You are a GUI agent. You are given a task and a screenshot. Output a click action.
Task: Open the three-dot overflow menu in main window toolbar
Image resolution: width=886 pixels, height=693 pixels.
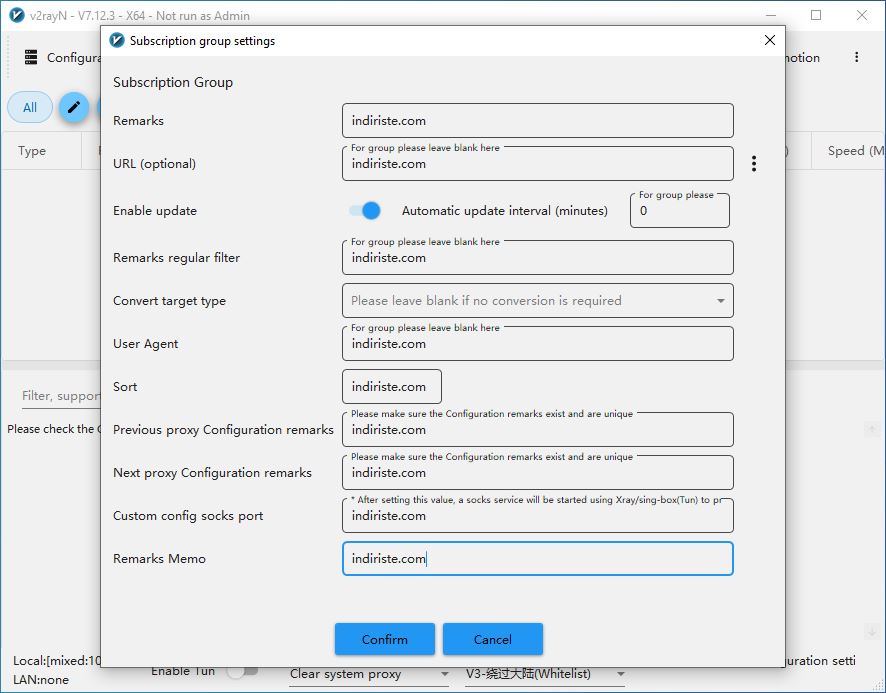857,57
